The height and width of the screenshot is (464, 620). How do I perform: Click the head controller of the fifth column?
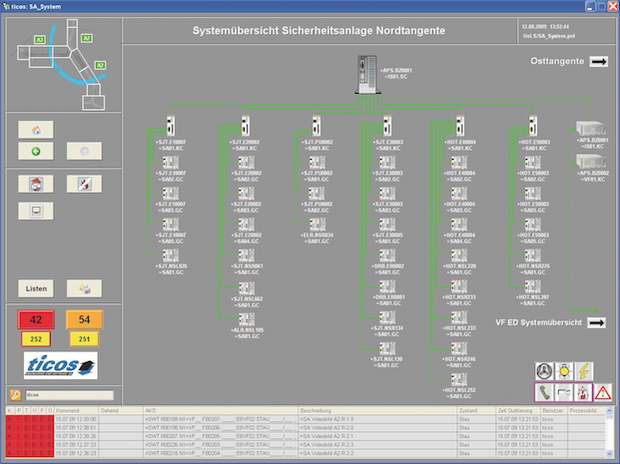pyautogui.click(x=460, y=125)
